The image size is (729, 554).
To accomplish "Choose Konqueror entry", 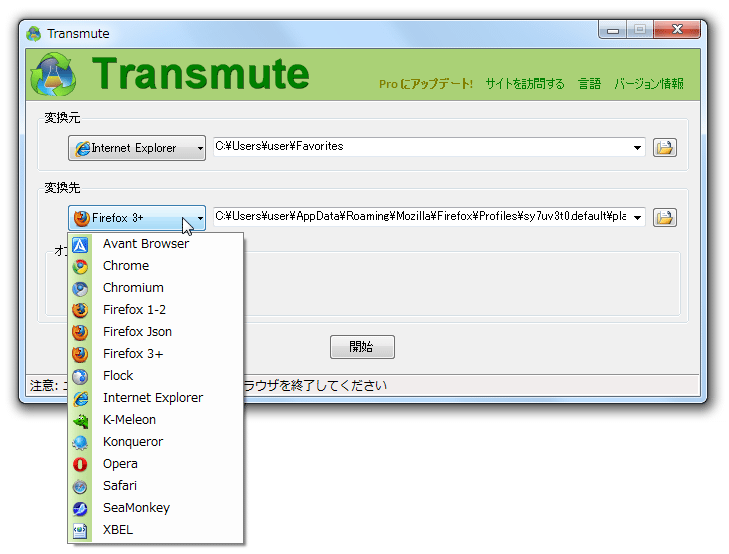I will 156,442.
